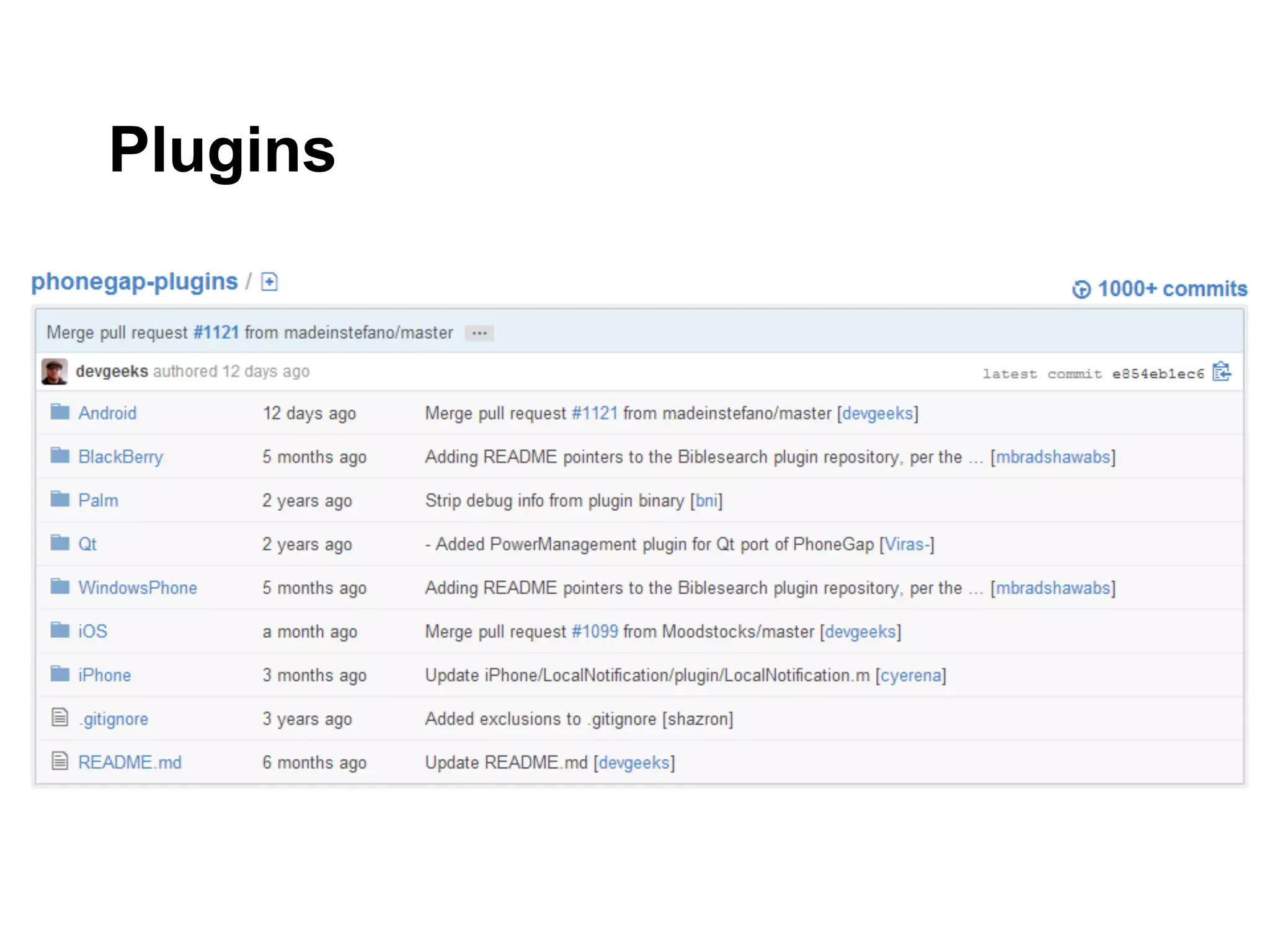
Task: Open the devgeeks author profile link
Action: 112,371
